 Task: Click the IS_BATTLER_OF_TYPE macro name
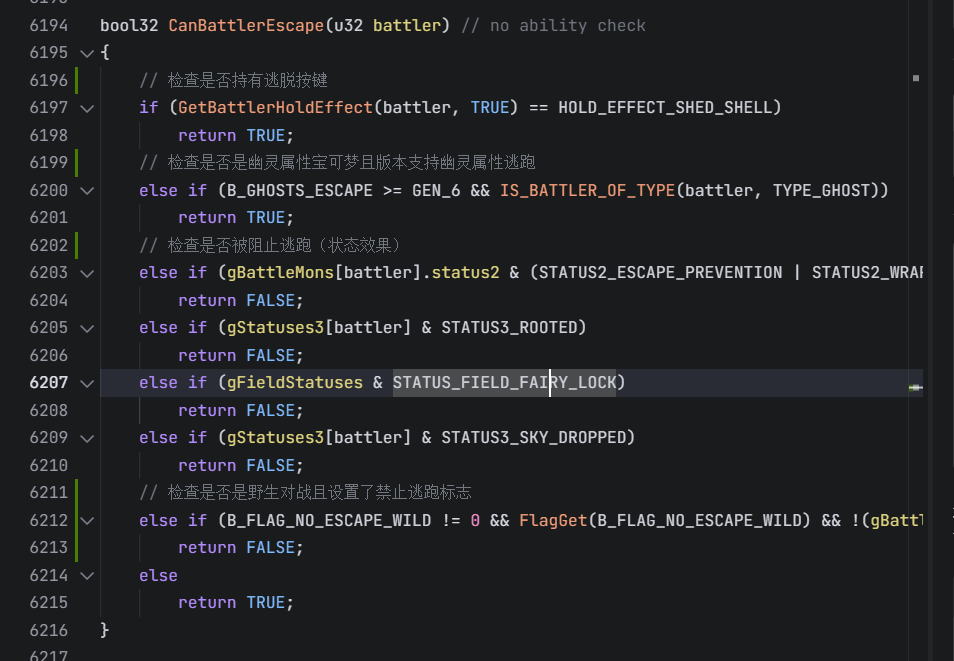point(587,190)
